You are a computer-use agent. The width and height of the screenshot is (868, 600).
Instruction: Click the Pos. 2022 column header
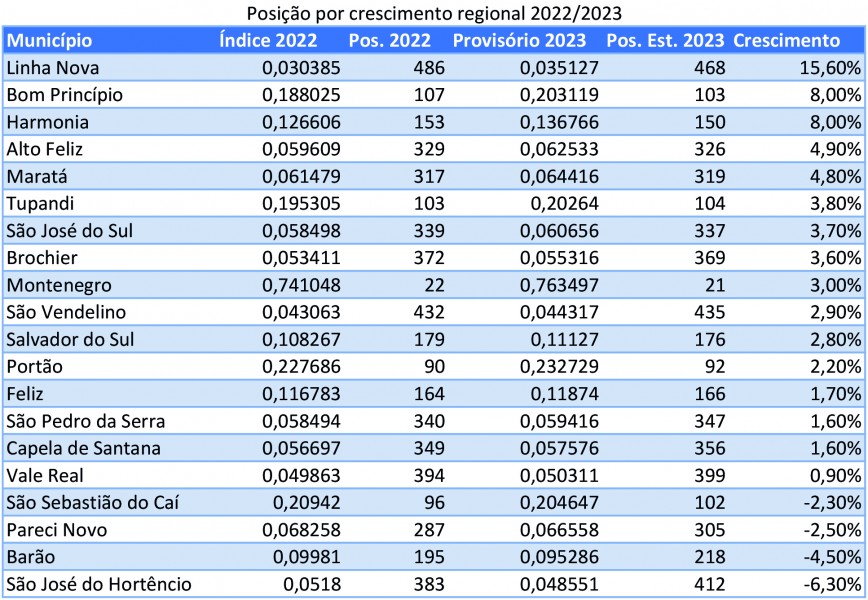[x=390, y=41]
